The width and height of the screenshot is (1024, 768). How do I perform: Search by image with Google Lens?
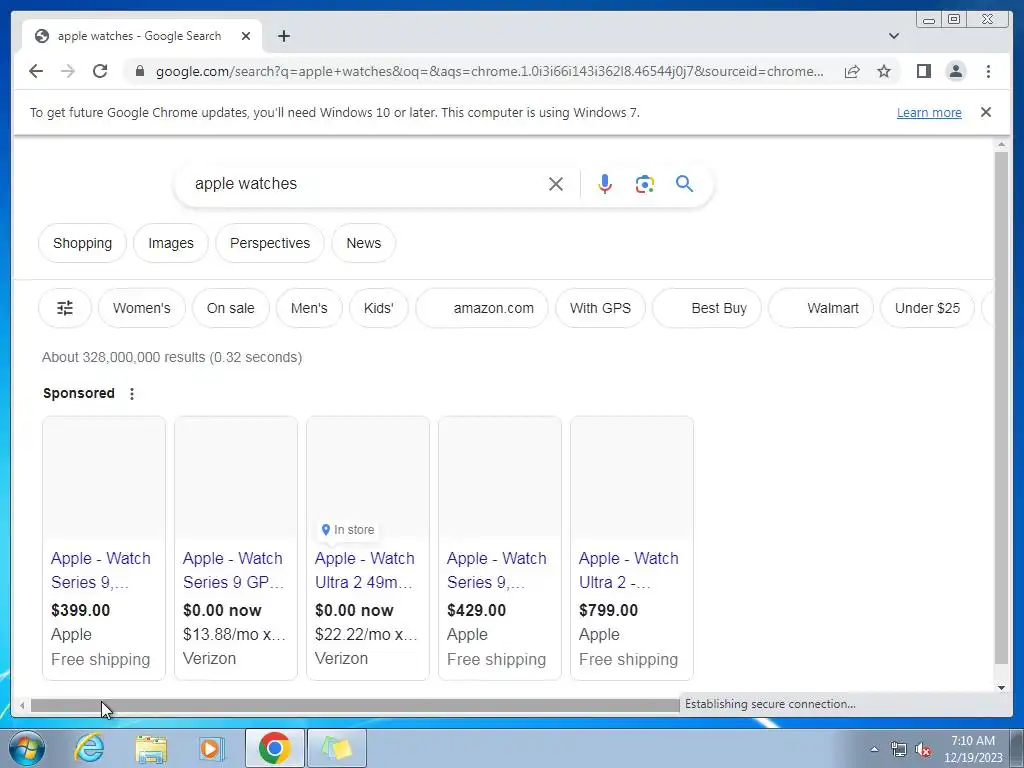click(645, 184)
